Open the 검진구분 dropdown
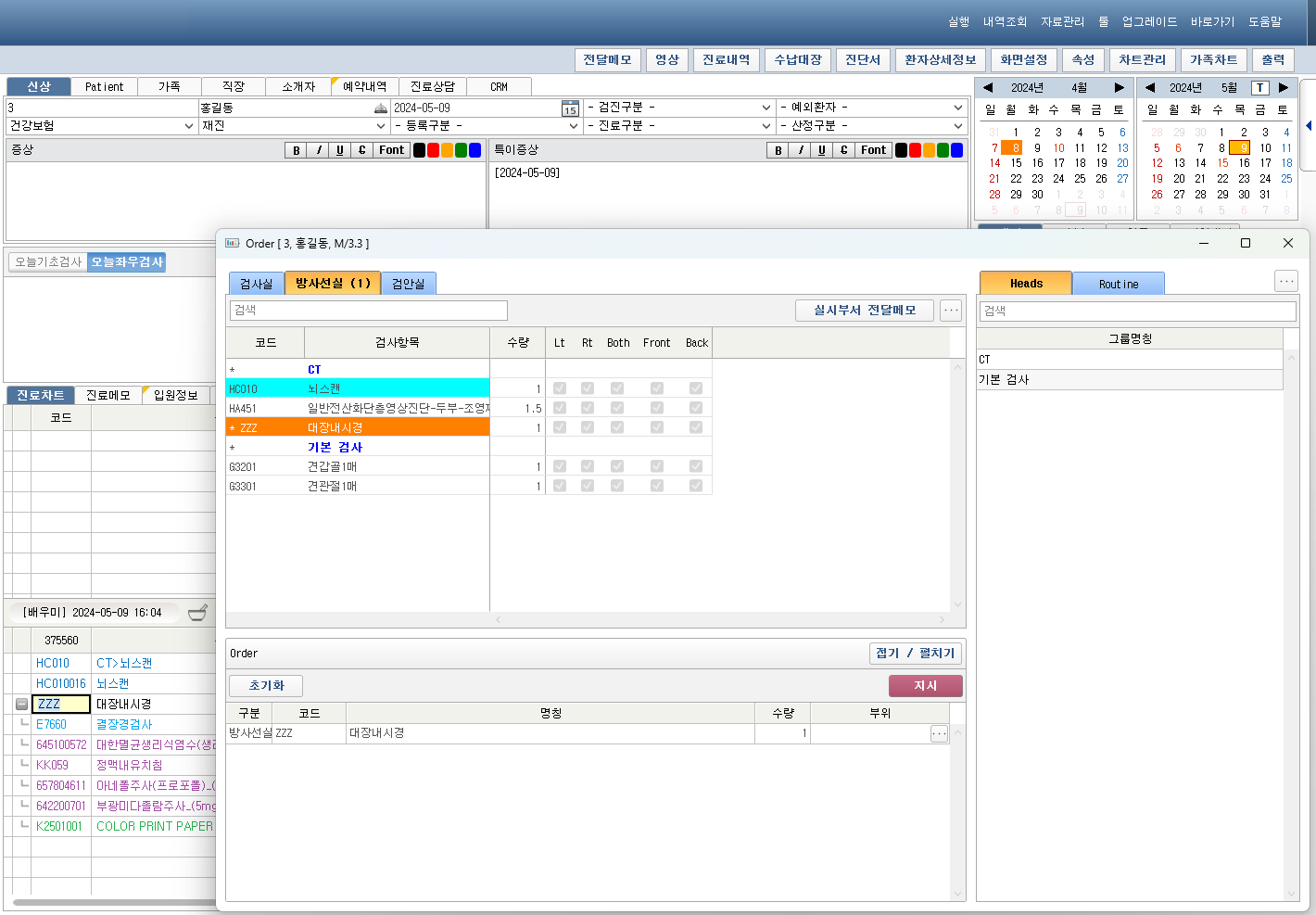The height and width of the screenshot is (915, 1316). [678, 108]
